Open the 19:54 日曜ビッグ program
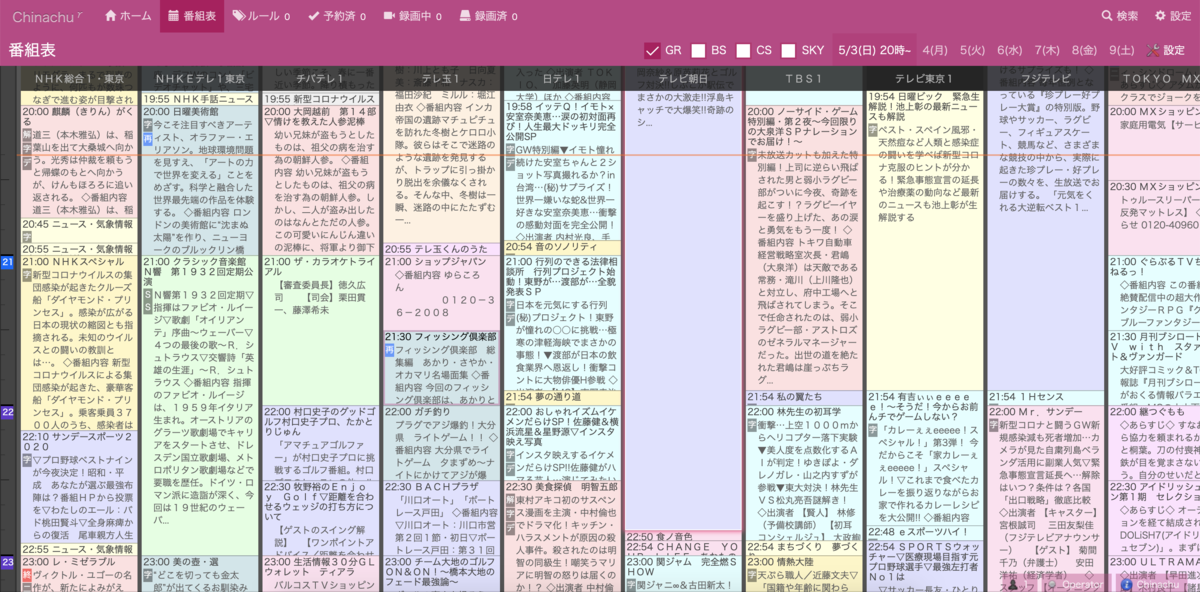Screen dimensions: 1200x592 tap(925, 240)
